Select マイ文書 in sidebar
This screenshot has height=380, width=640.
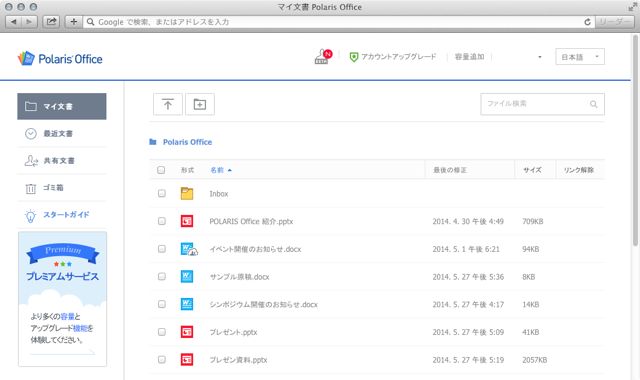click(62, 107)
